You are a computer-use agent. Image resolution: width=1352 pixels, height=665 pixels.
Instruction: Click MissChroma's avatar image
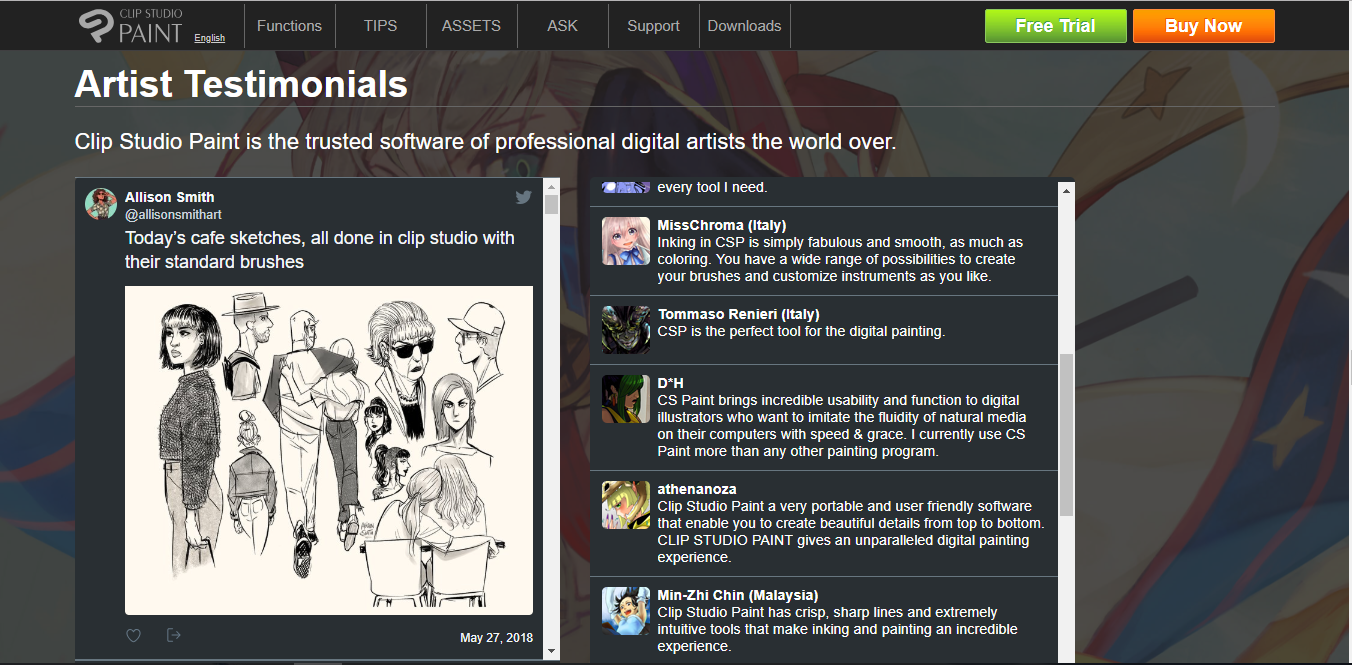626,241
